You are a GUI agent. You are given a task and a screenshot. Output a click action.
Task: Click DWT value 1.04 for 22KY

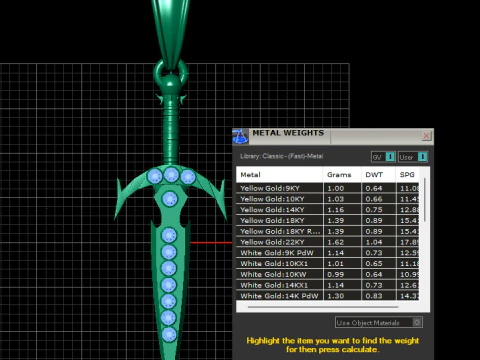pos(374,242)
